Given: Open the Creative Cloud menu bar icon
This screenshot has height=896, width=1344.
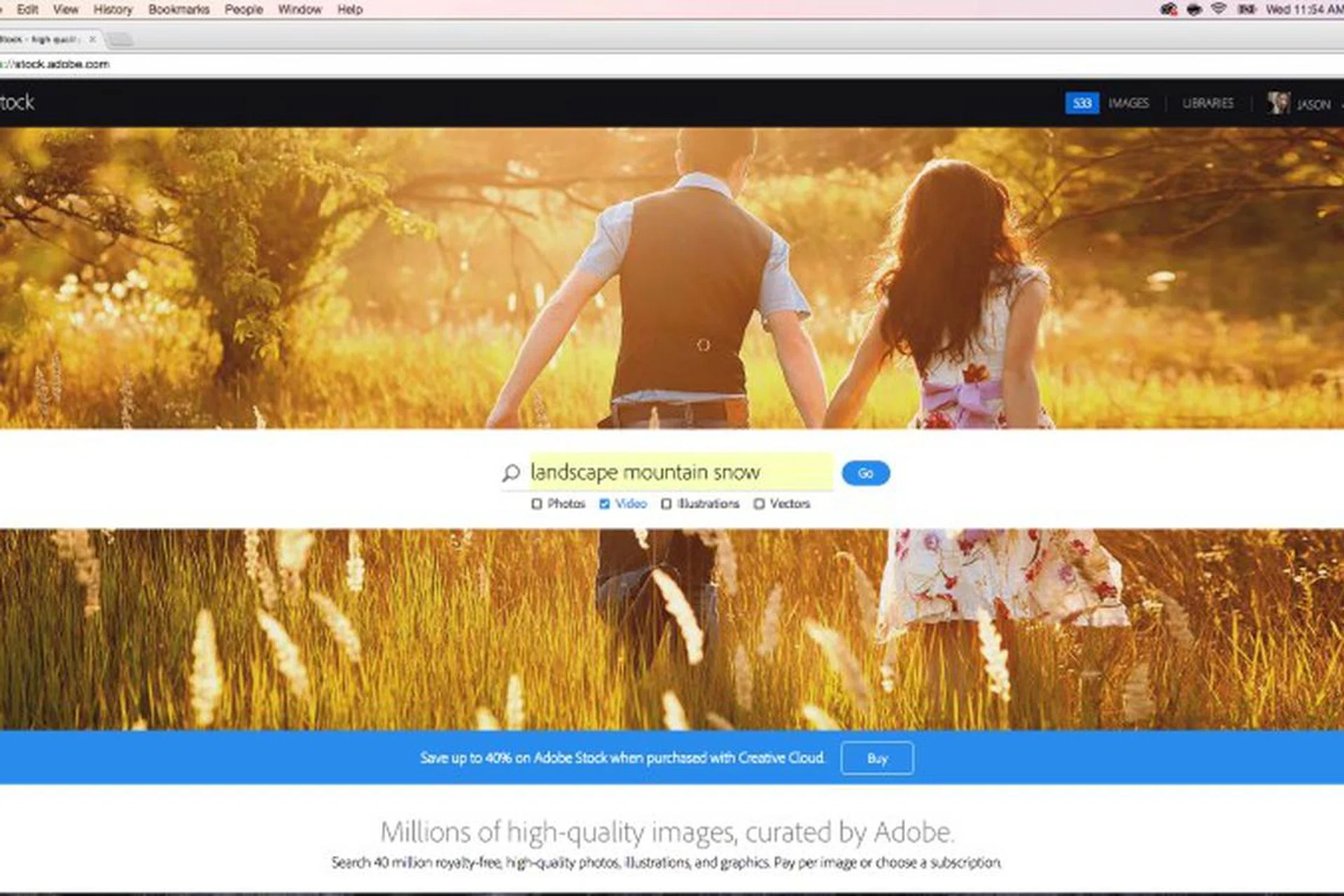Looking at the screenshot, I should [x=1168, y=9].
